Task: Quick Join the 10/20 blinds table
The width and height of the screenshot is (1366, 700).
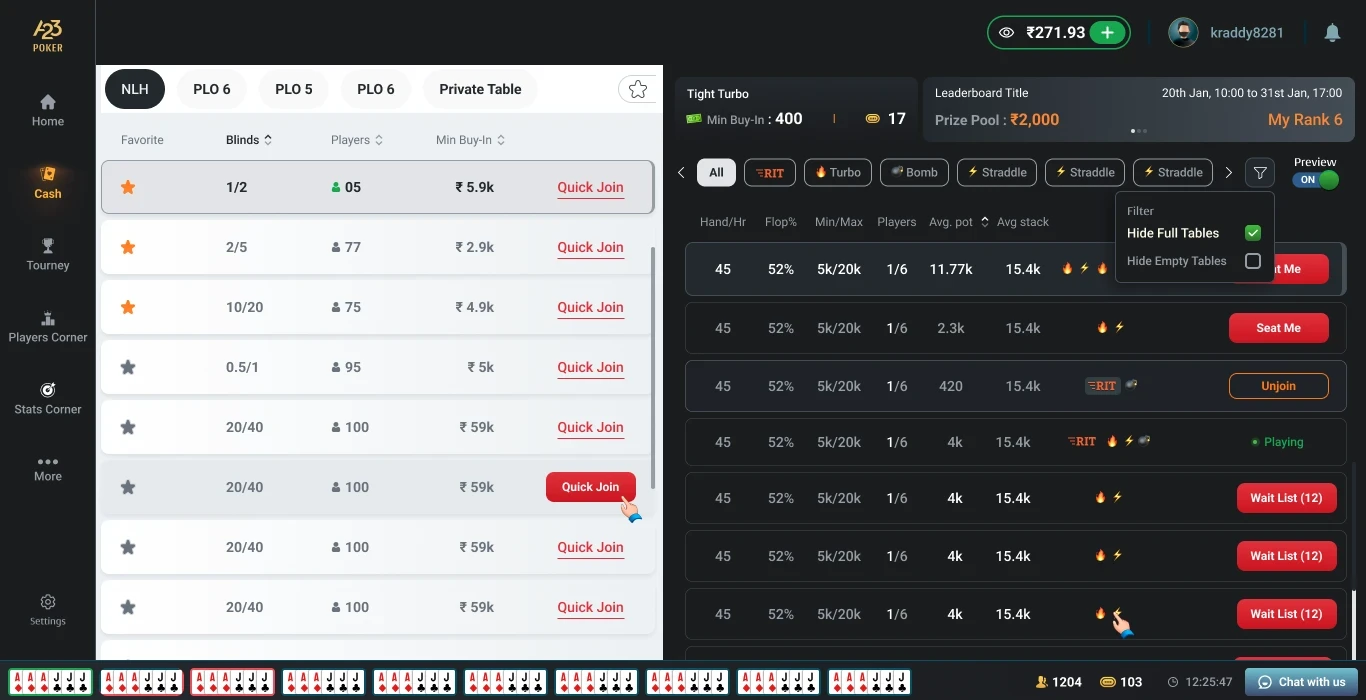Action: [x=590, y=307]
